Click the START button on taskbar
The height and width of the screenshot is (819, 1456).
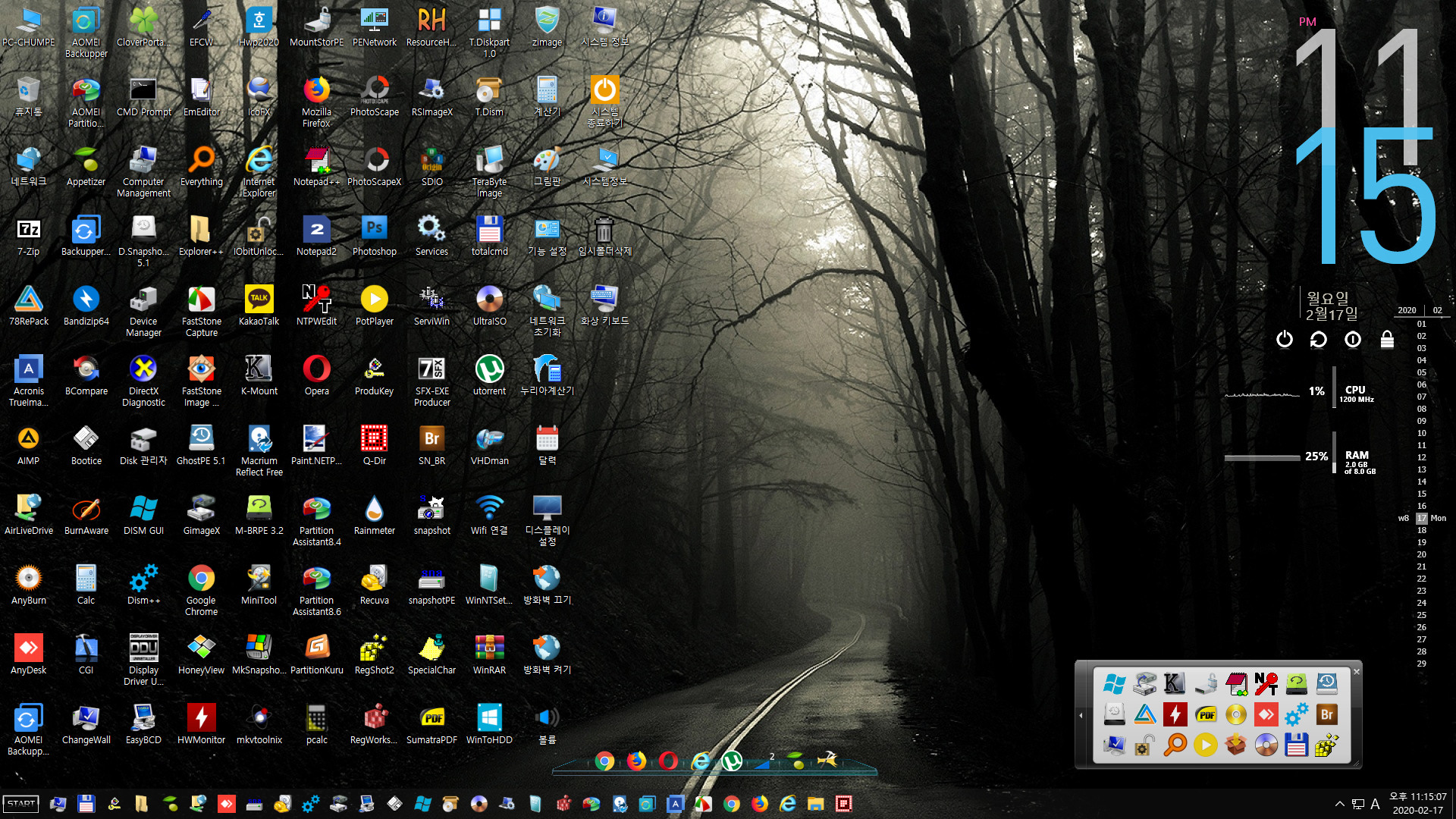point(21,804)
